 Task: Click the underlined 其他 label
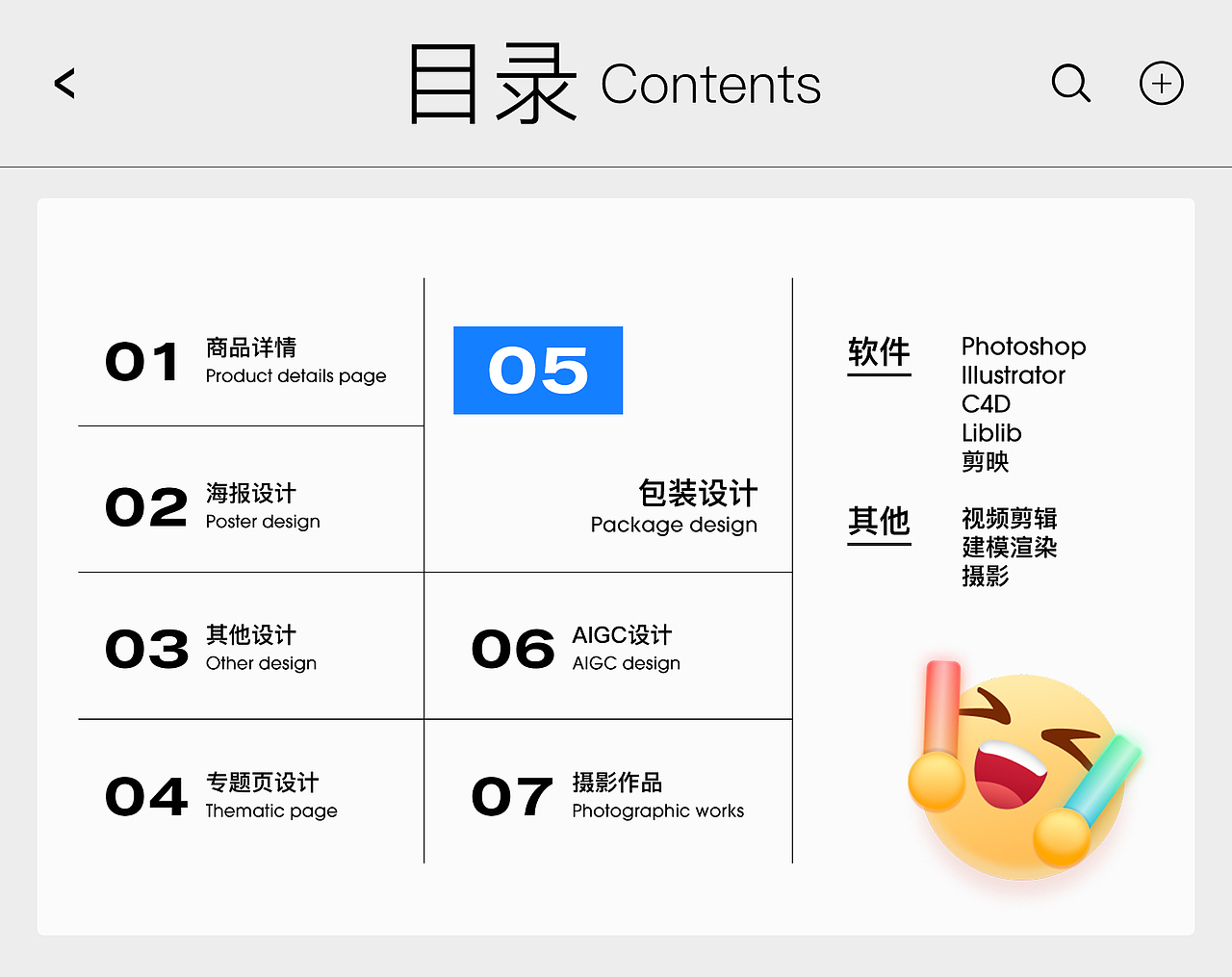pos(879,523)
